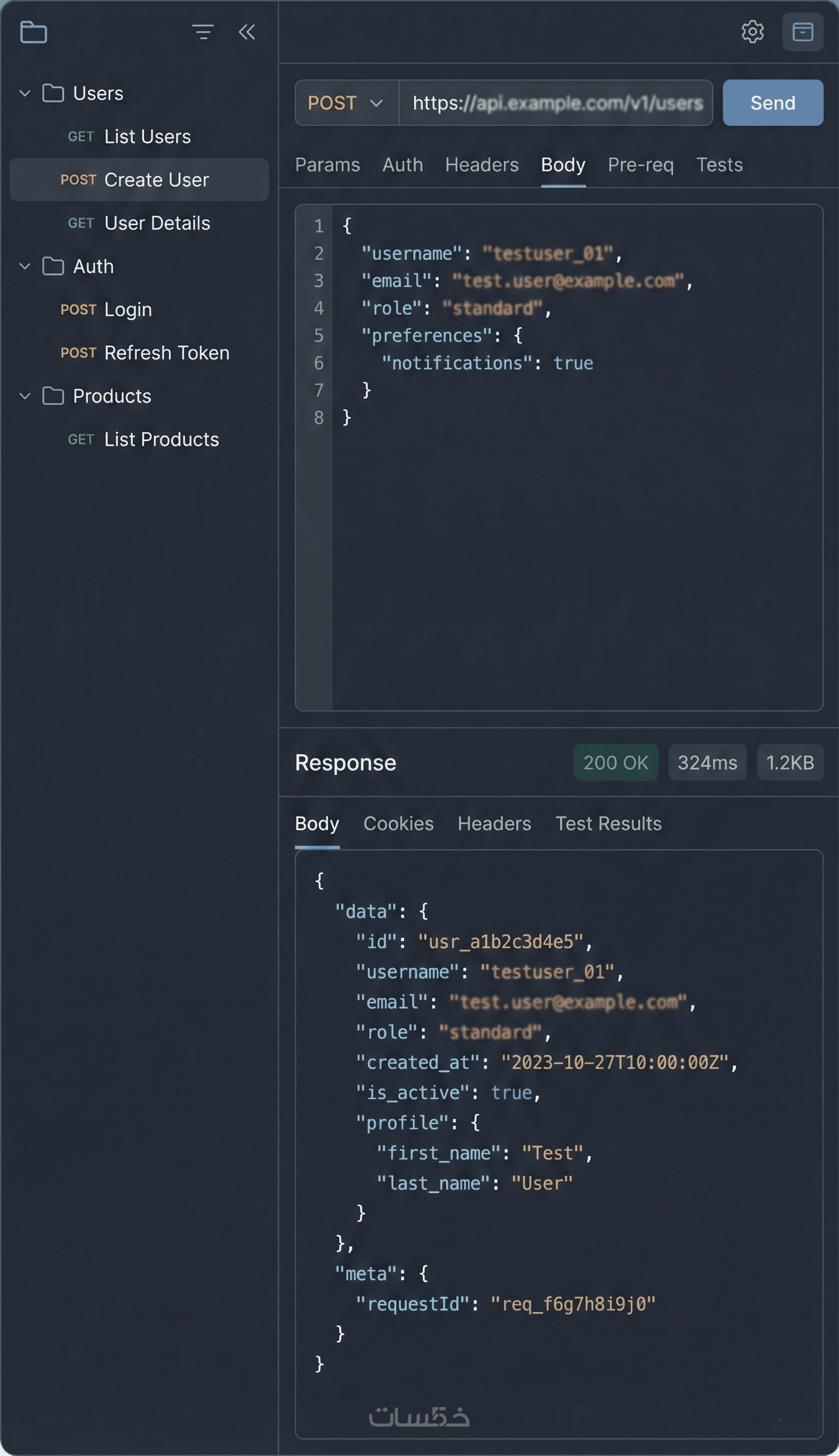
Task: Collapse the Users folder chevron
Action: 25,93
